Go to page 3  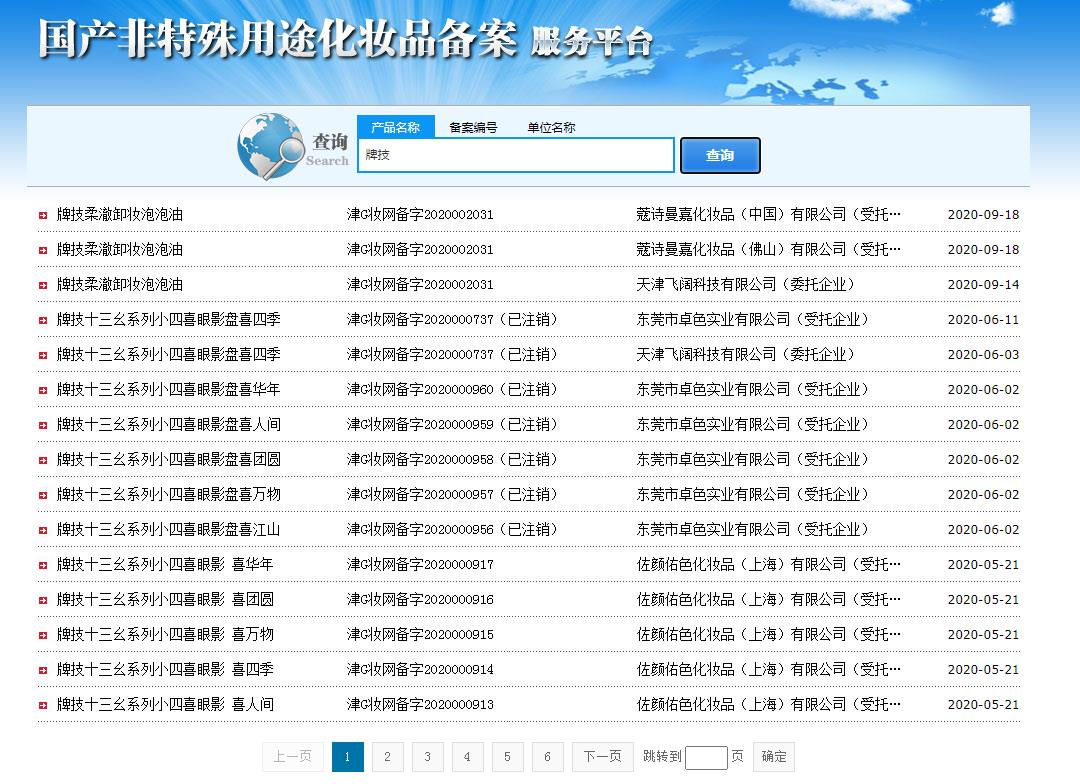tap(428, 756)
